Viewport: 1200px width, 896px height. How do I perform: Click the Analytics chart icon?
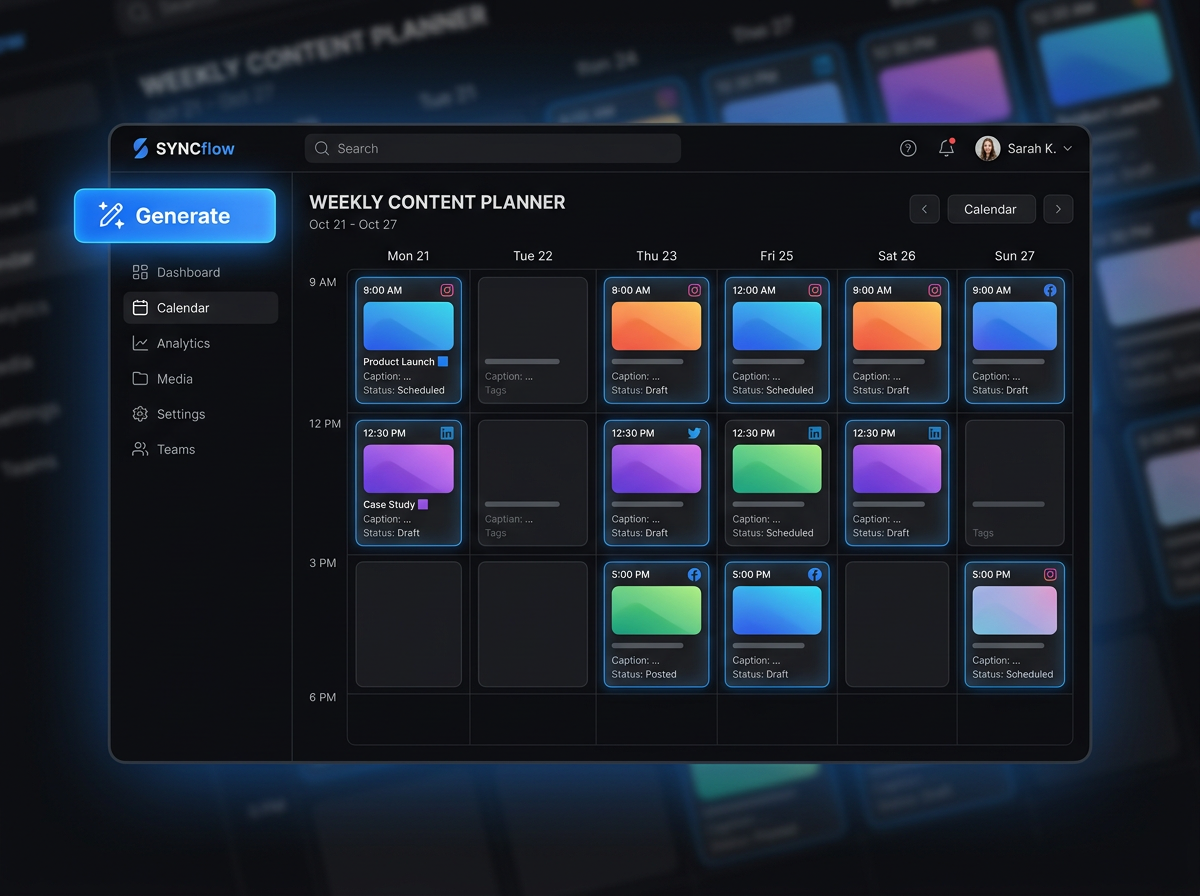(140, 343)
